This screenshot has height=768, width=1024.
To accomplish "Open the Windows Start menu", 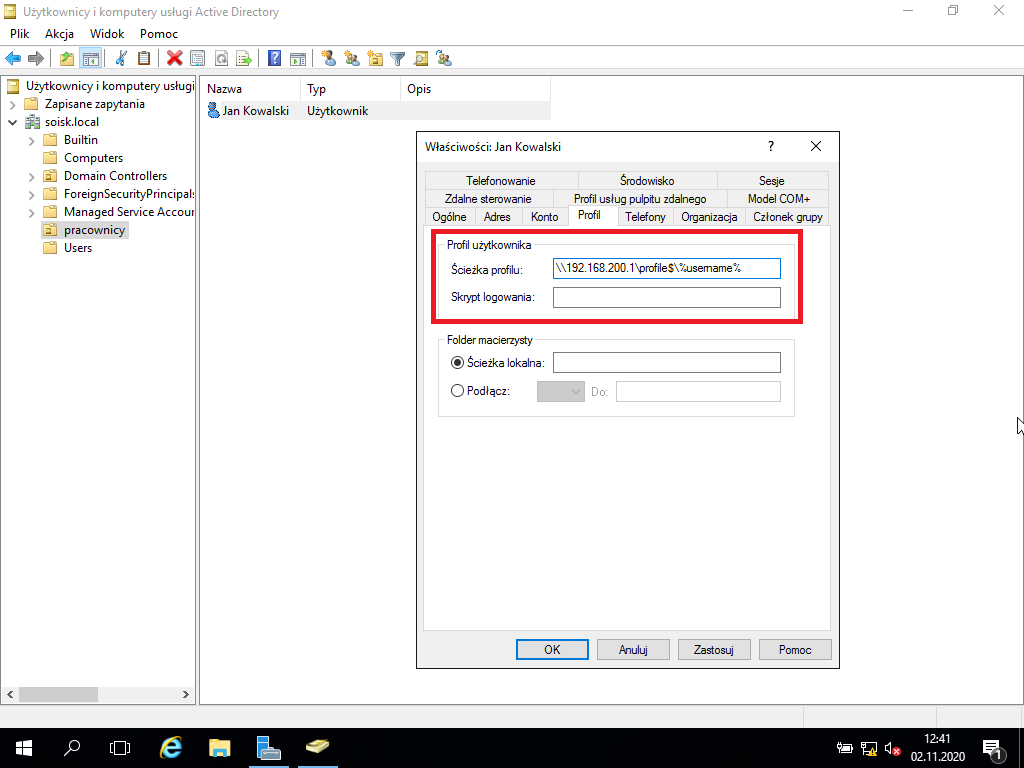I will tap(24, 747).
